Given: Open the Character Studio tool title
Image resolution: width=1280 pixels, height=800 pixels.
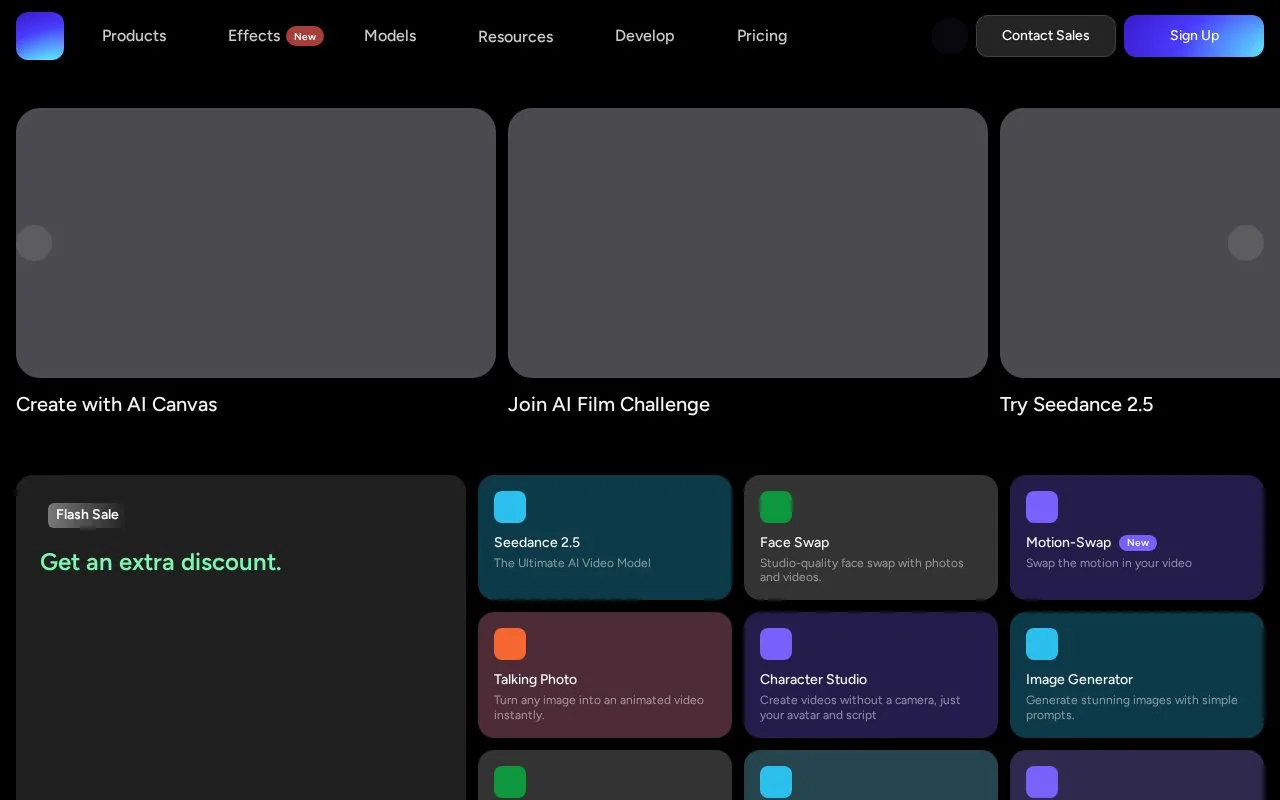Looking at the screenshot, I should tap(814, 680).
